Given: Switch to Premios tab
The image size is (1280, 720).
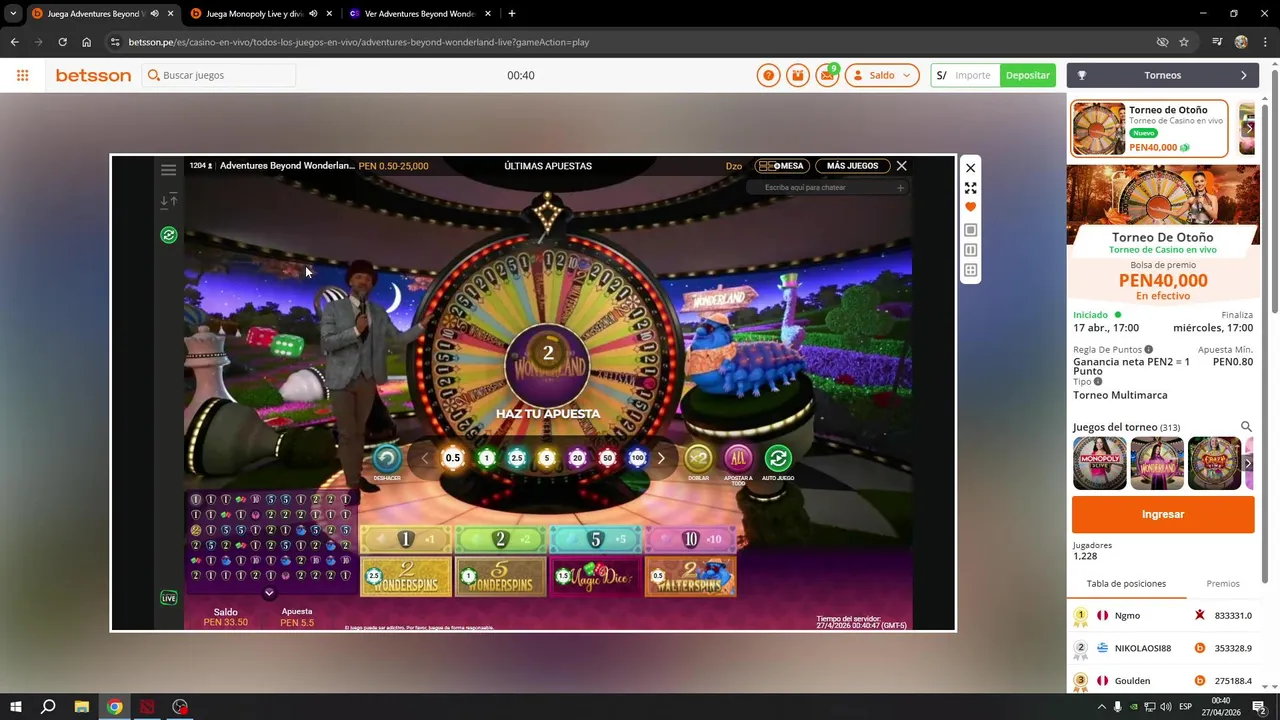Looking at the screenshot, I should click(1222, 584).
